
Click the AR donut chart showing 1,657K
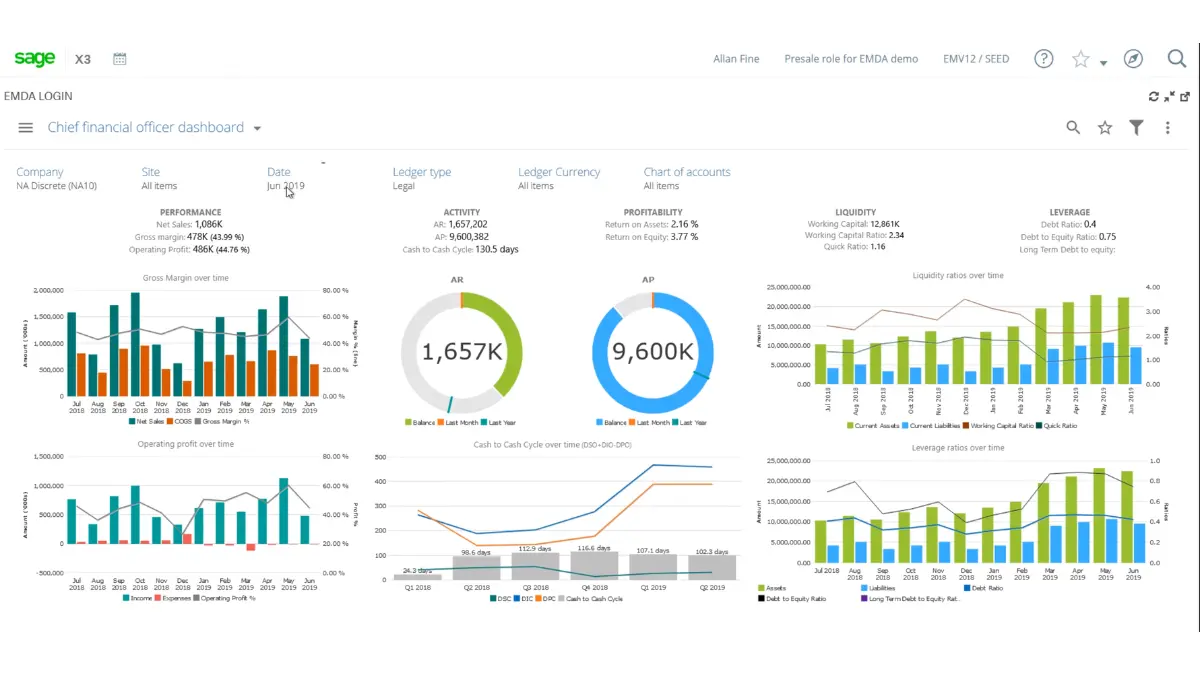tap(463, 352)
